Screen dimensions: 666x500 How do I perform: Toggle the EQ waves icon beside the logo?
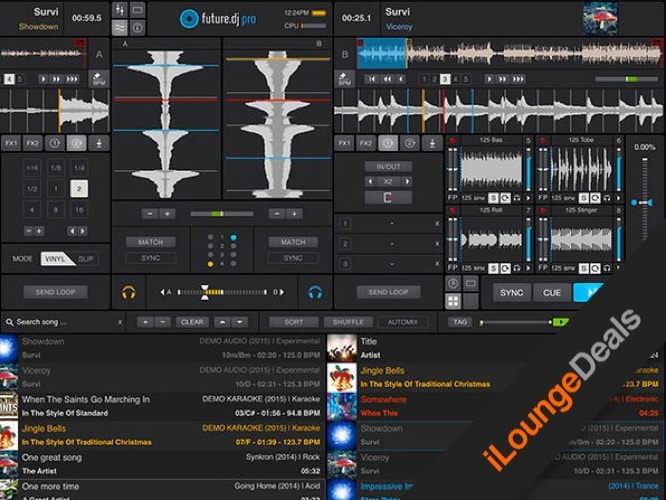click(120, 28)
